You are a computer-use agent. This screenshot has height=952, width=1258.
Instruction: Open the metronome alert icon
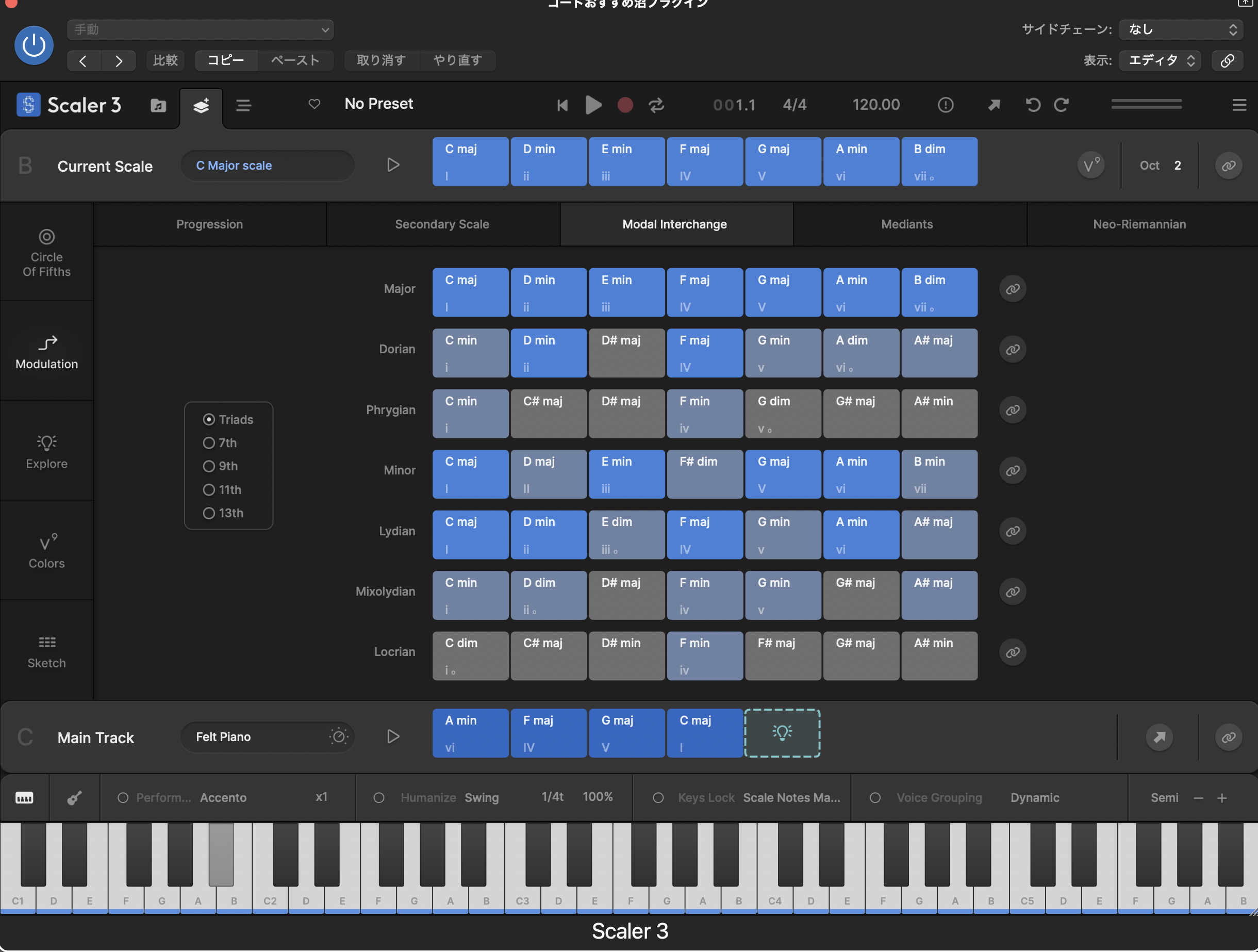(945, 105)
